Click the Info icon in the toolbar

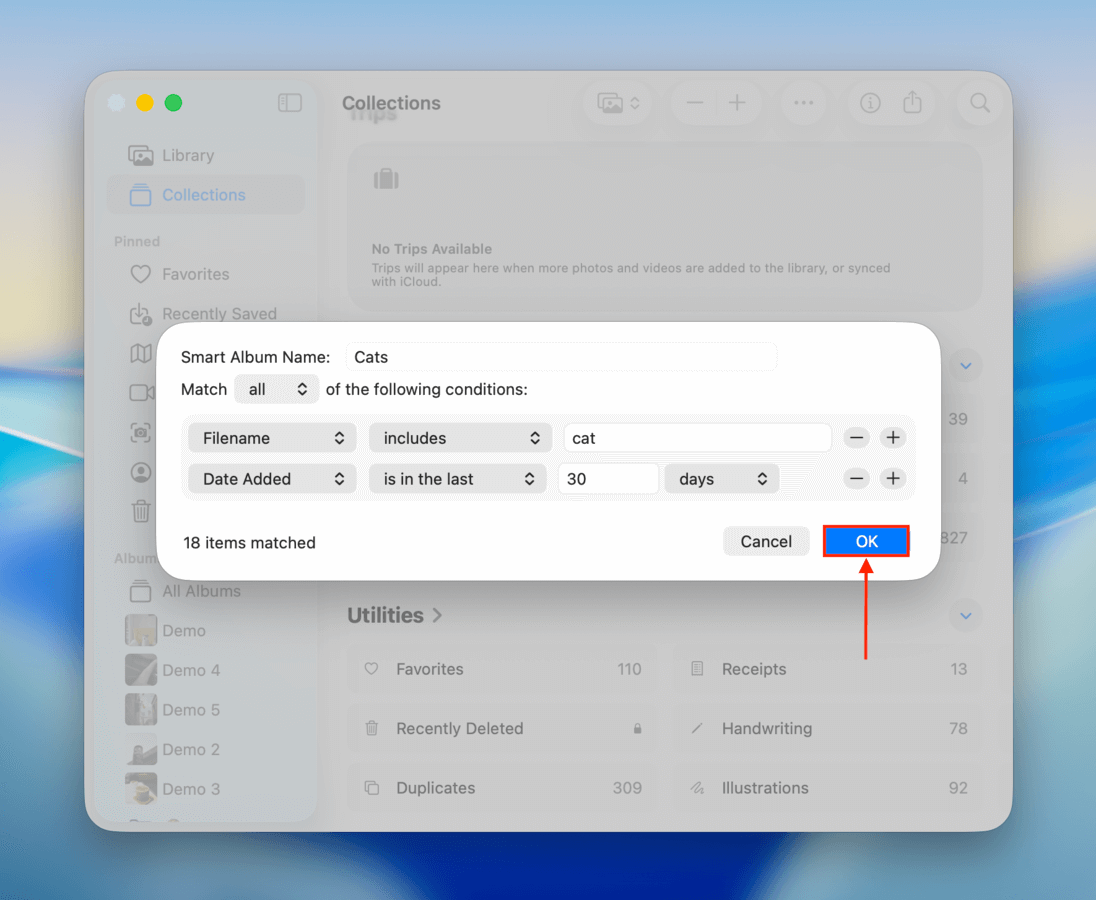870,102
